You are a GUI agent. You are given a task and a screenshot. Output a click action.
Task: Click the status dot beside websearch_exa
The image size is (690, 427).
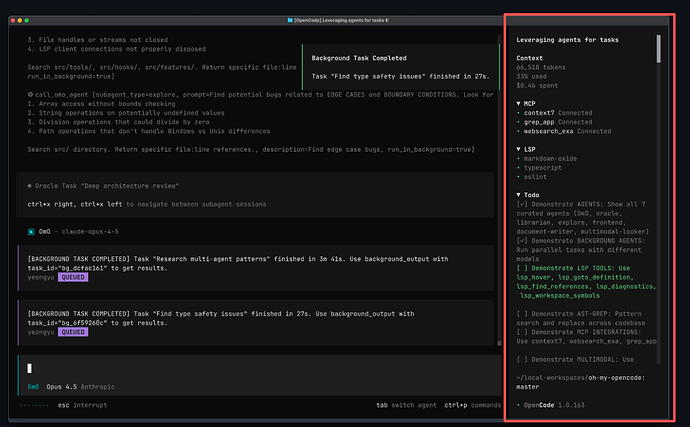coord(518,131)
